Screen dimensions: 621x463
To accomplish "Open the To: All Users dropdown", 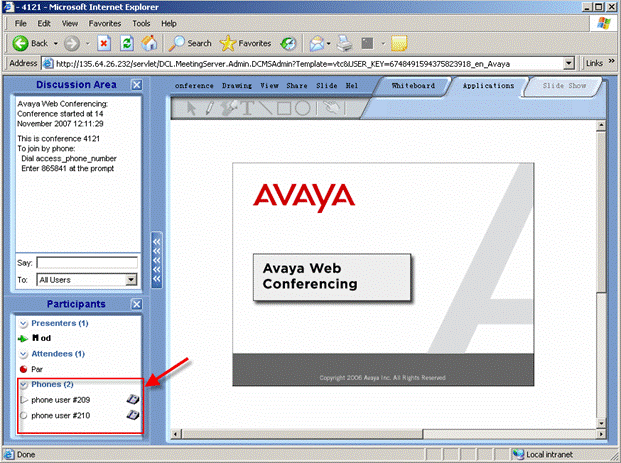I will coord(131,280).
